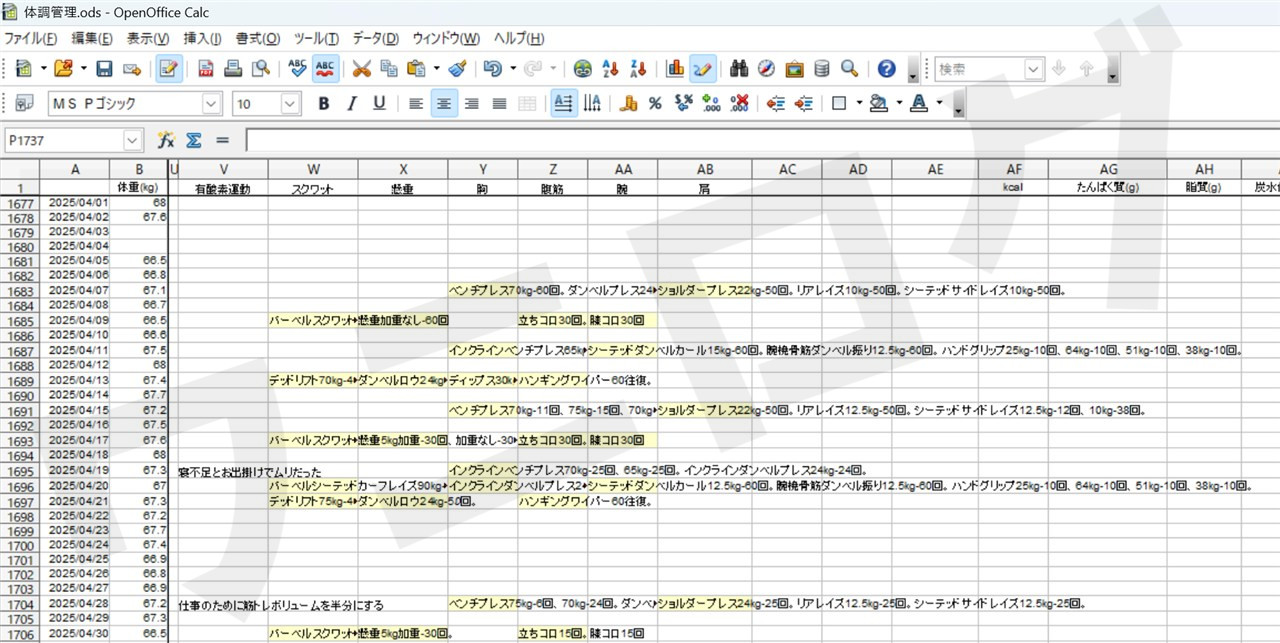The image size is (1280, 643).
Task: Expand the Name Box P1737 dropdown
Action: 132,141
